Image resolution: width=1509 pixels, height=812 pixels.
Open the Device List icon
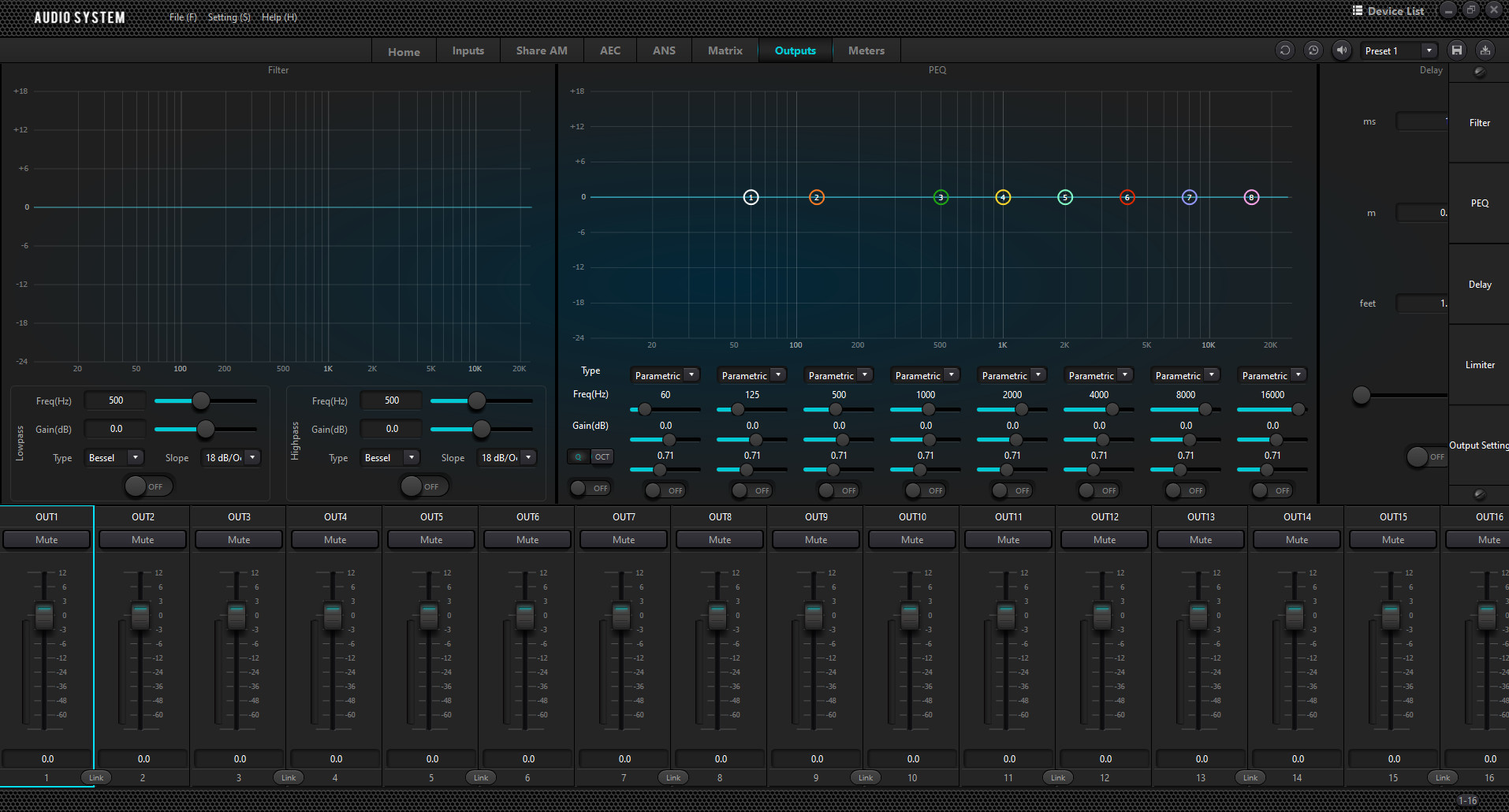tap(1358, 11)
